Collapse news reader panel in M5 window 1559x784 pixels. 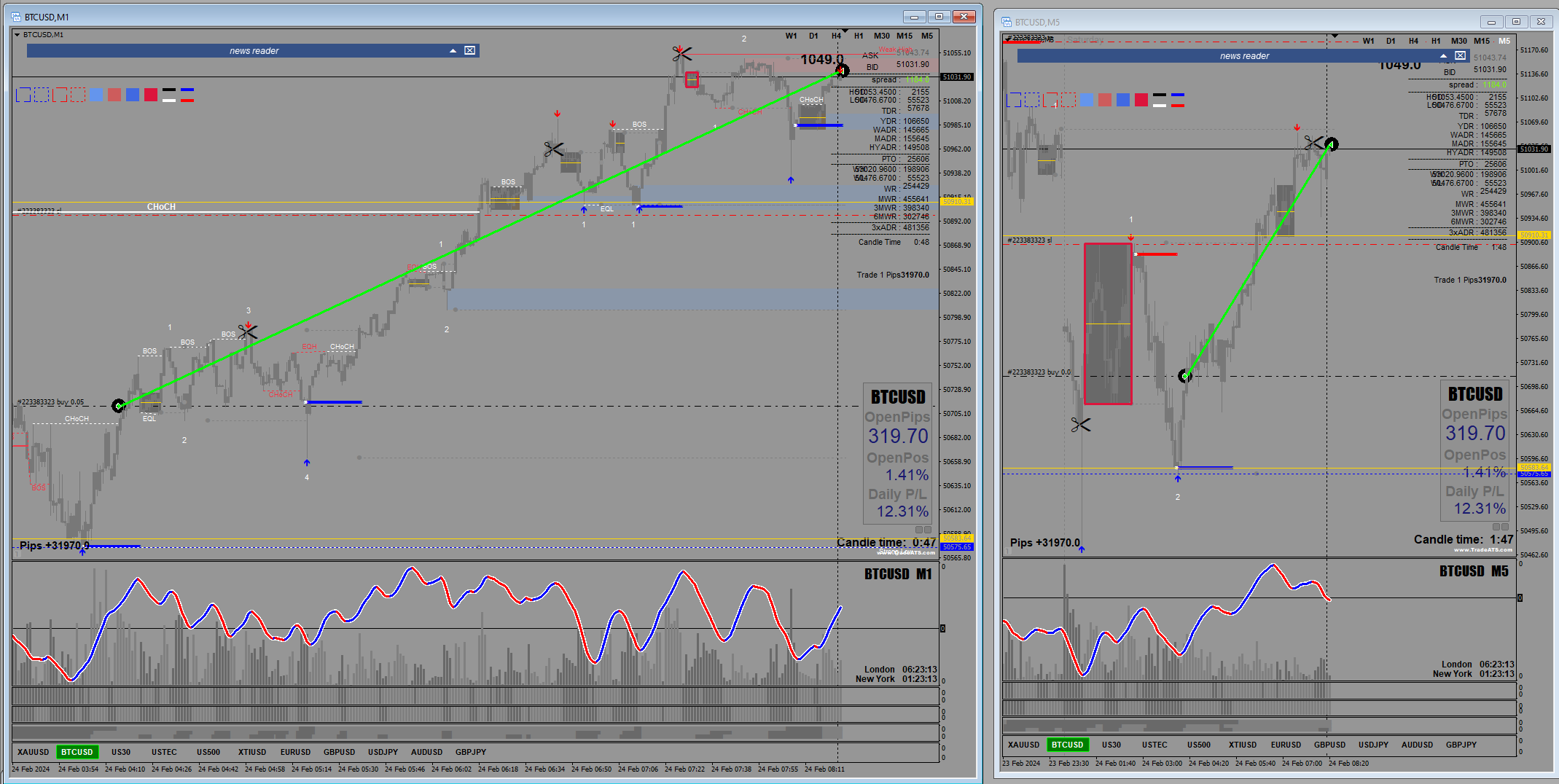pyautogui.click(x=1443, y=55)
